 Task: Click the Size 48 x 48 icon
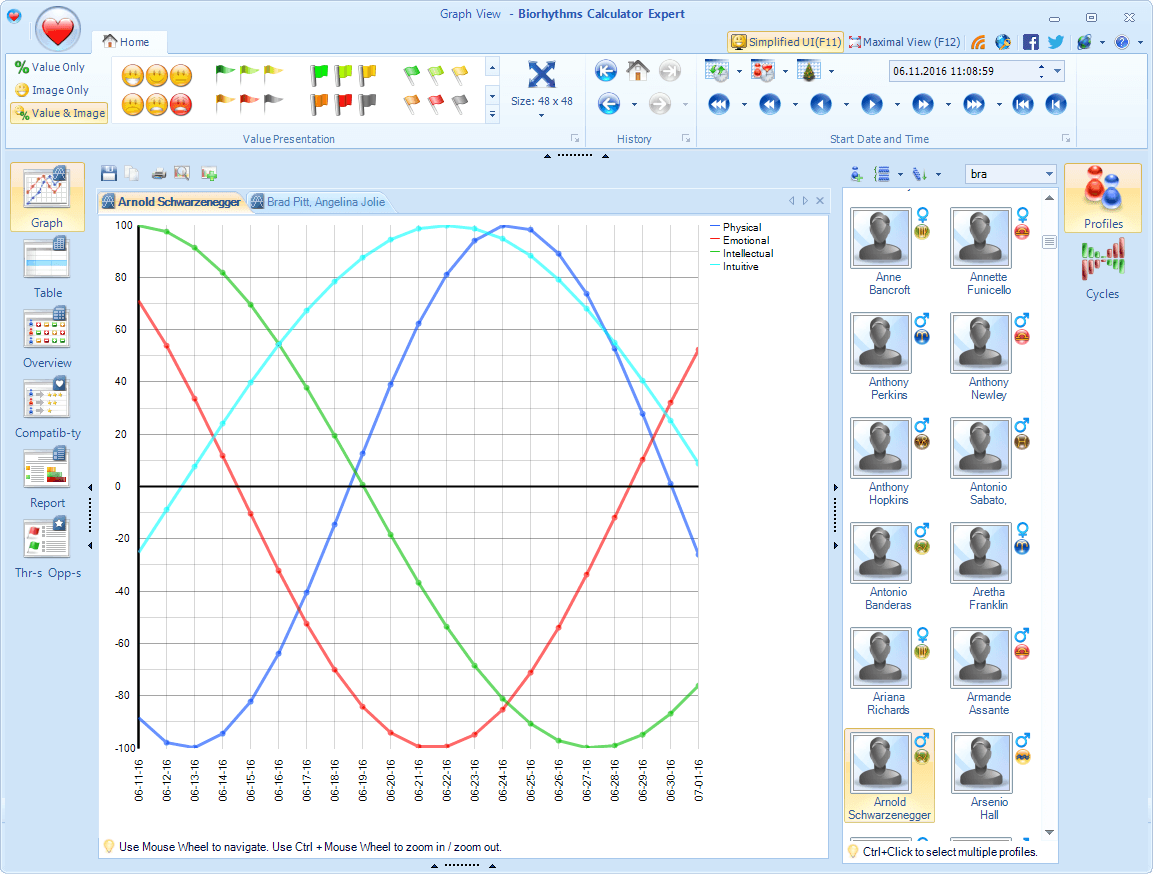tap(541, 74)
